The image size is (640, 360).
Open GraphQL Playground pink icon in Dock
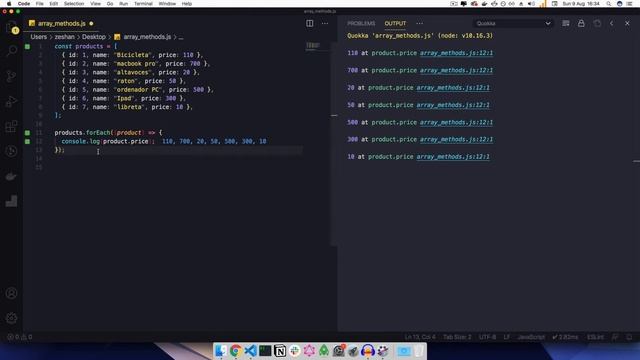pyautogui.click(x=309, y=351)
